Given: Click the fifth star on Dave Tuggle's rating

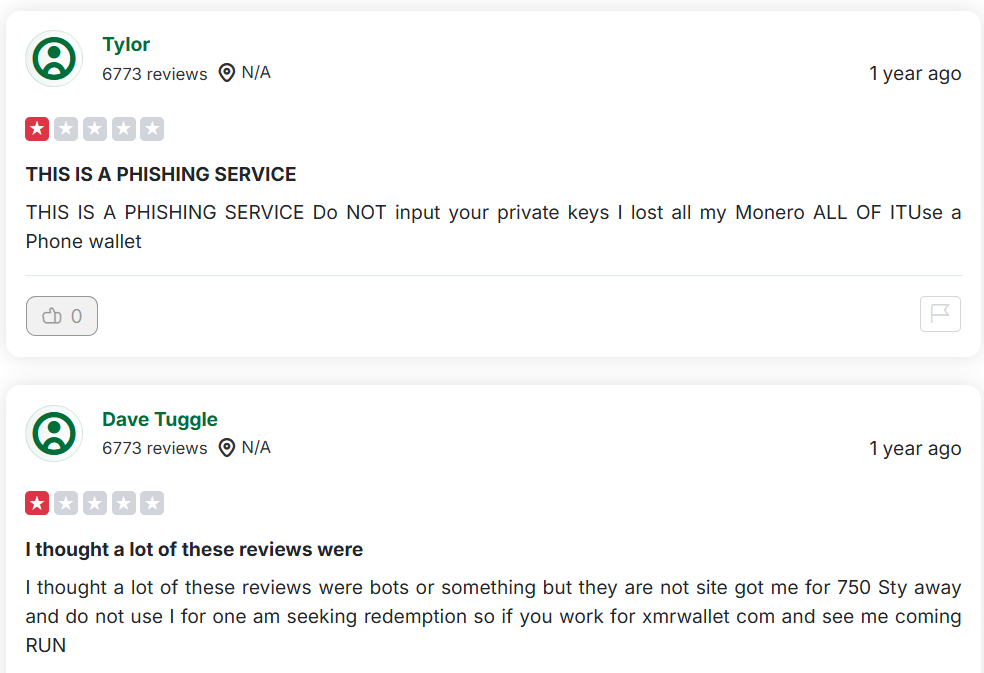Looking at the screenshot, I should (x=152, y=503).
